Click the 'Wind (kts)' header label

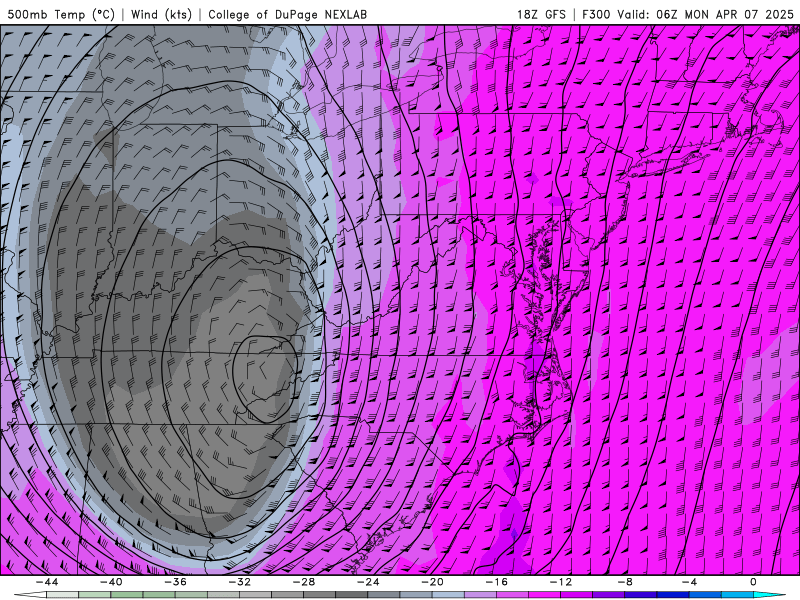tap(161, 14)
